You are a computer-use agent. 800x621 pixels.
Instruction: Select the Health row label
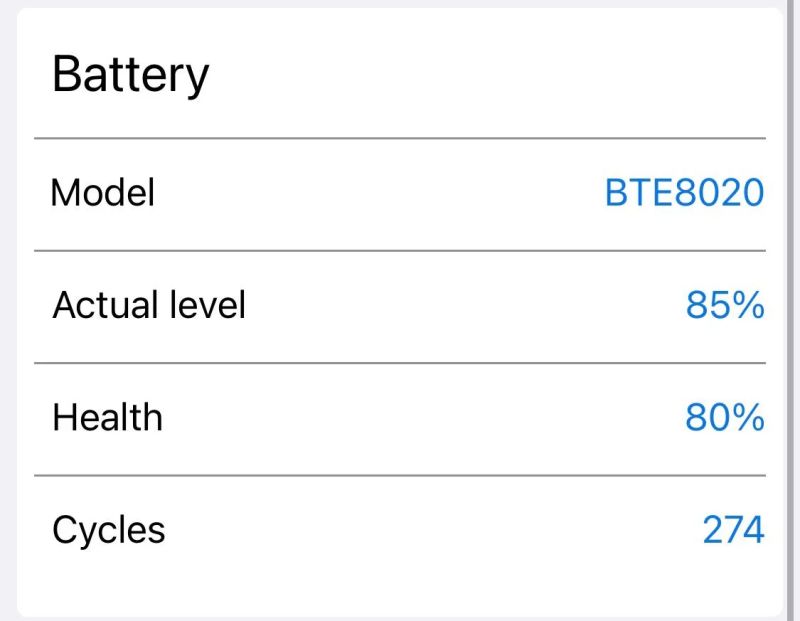point(107,417)
